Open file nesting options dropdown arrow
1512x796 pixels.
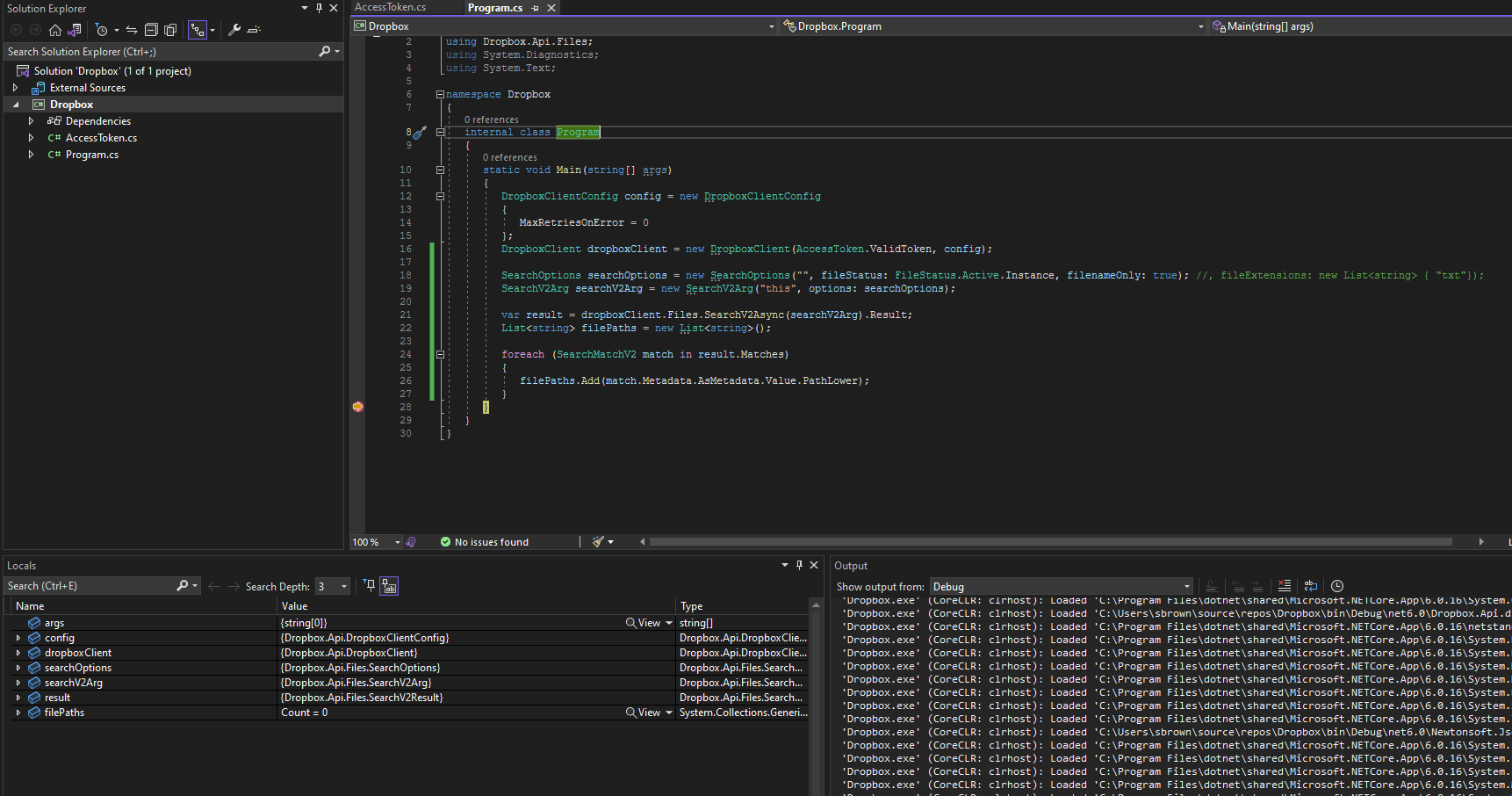point(212,31)
